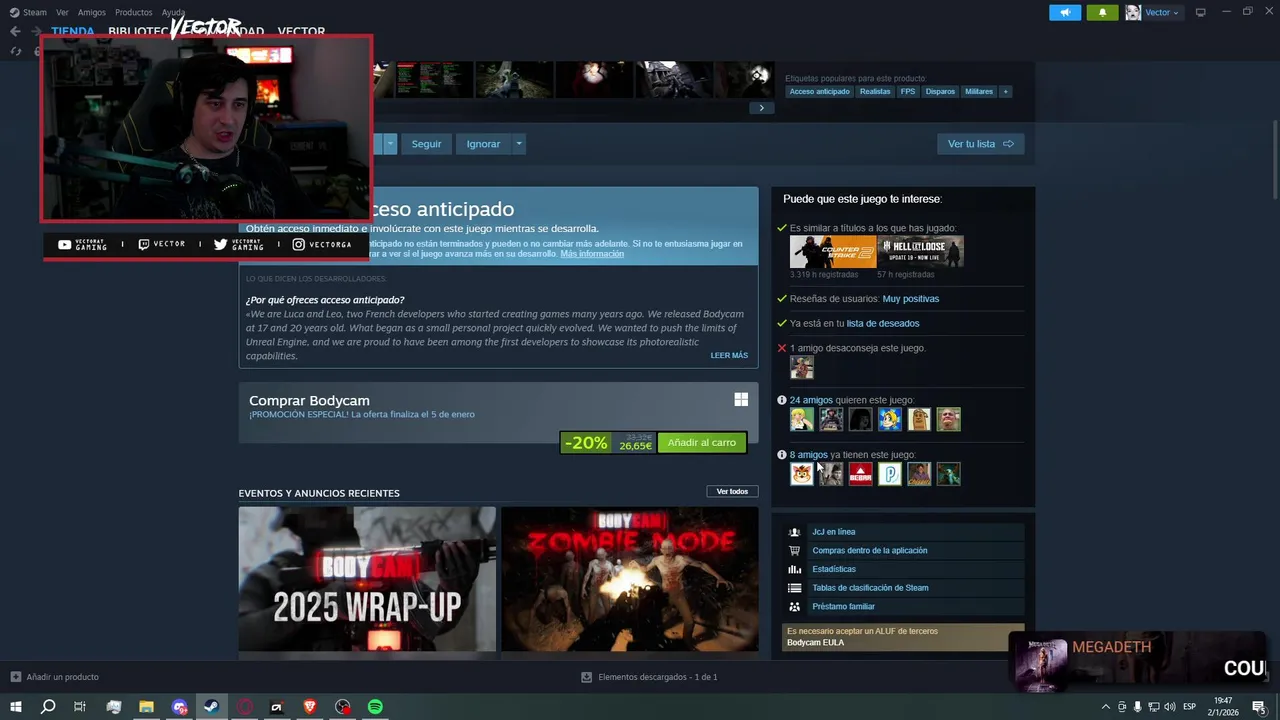Image resolution: width=1280 pixels, height=720 pixels.
Task: Open Task View on the taskbar
Action: 80,707
